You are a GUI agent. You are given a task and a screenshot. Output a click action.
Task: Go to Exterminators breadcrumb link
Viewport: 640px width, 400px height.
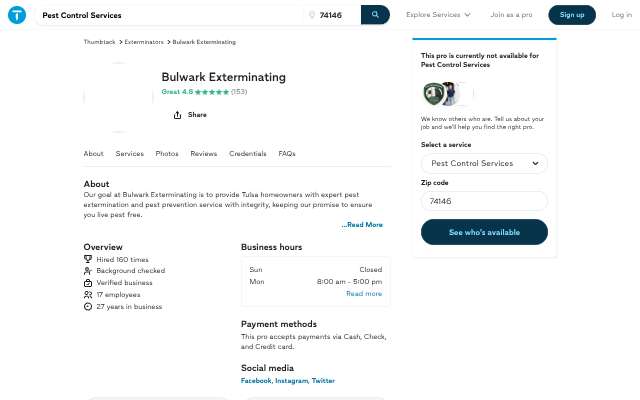(x=144, y=42)
